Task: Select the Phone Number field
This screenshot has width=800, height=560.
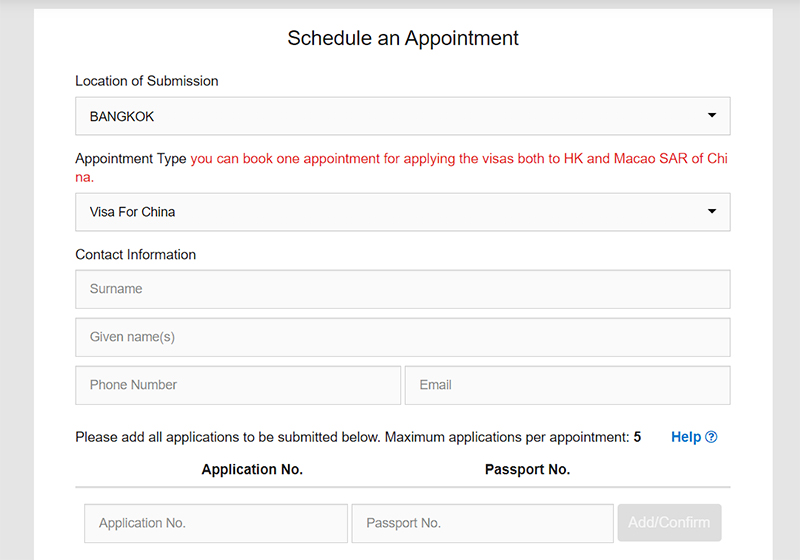Action: click(238, 385)
